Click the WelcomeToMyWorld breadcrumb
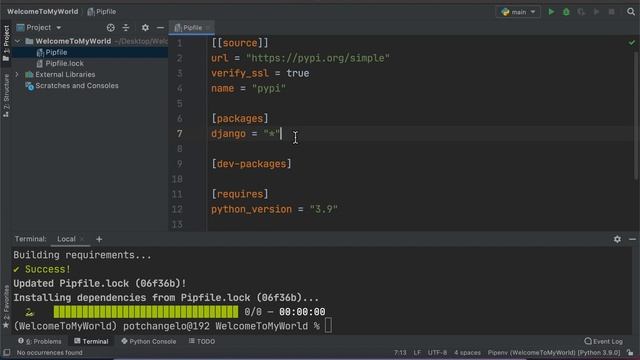This screenshot has width=640, height=360. click(42, 11)
